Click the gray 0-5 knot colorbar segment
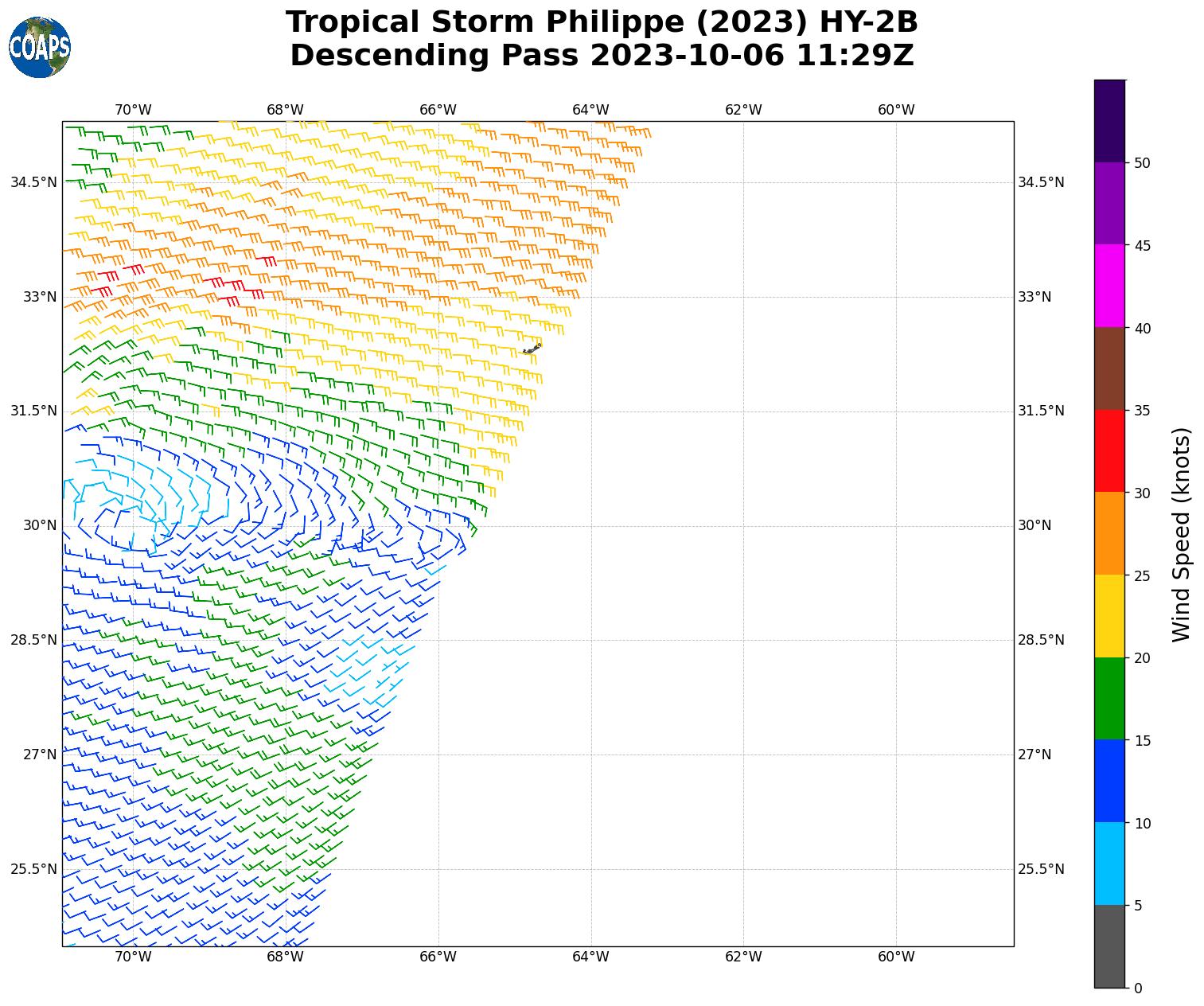The height and width of the screenshot is (1006, 1204). click(1109, 946)
